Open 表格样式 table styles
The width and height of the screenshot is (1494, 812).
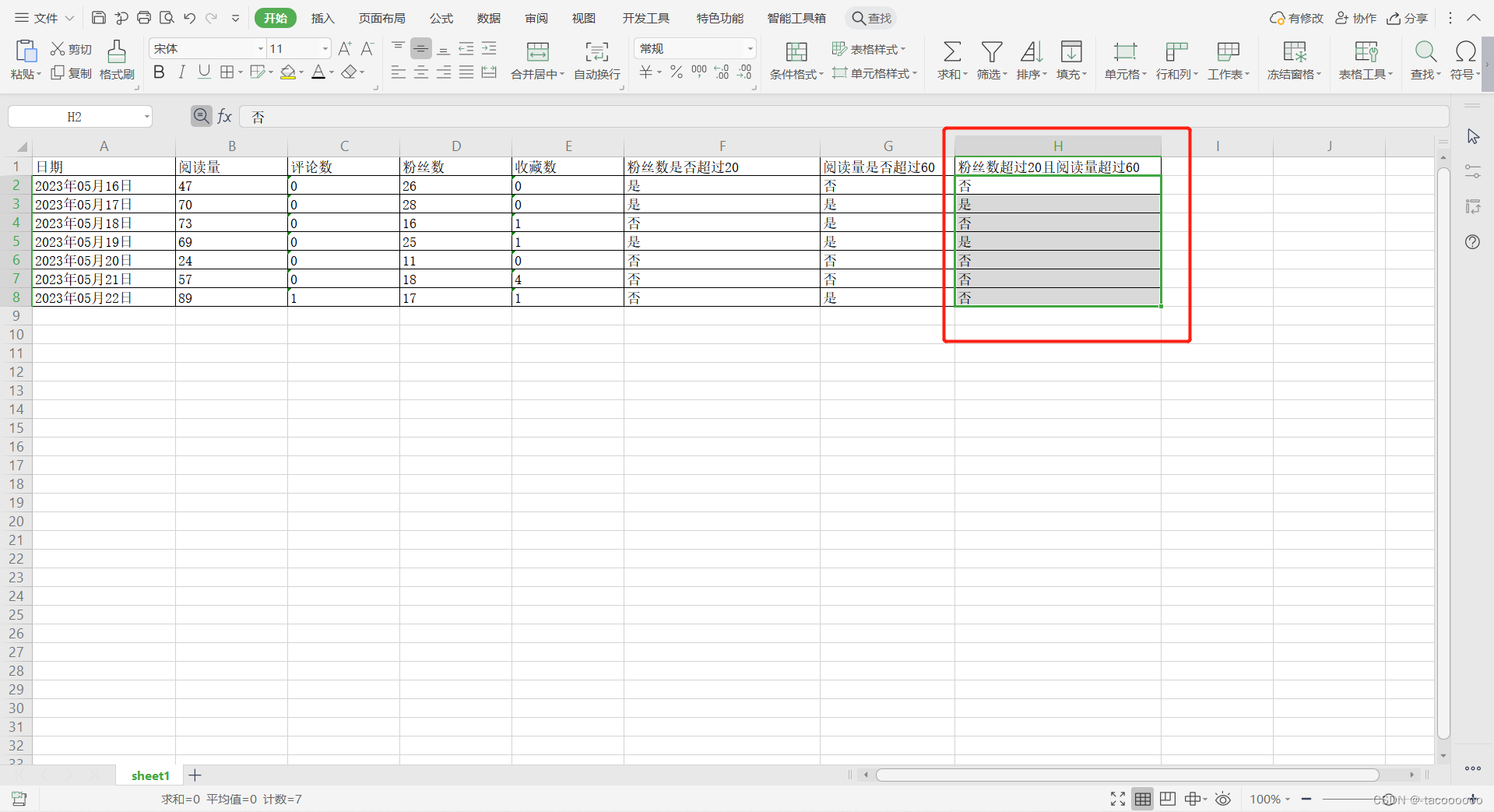pos(869,49)
